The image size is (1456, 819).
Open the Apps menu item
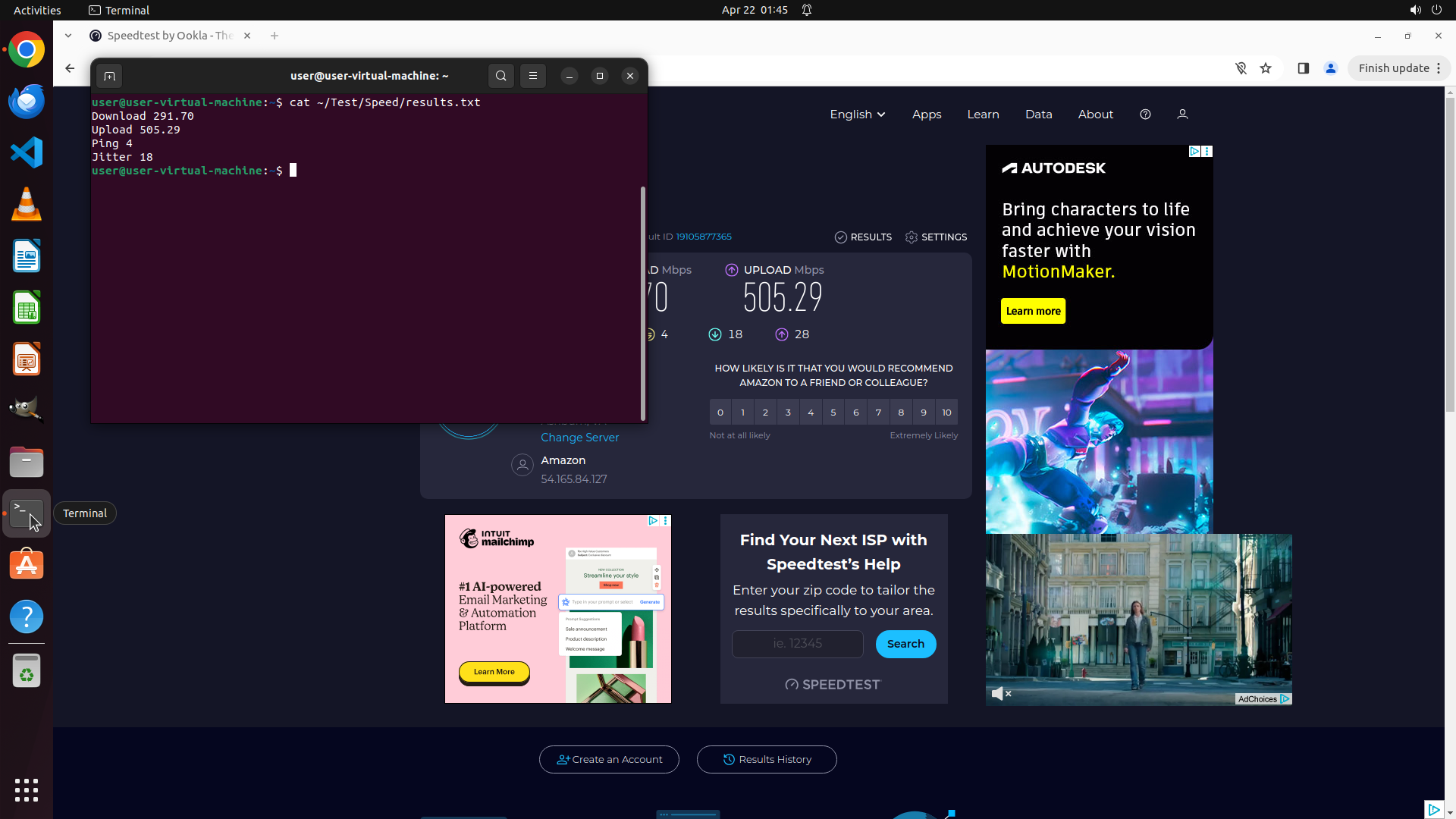point(927,115)
